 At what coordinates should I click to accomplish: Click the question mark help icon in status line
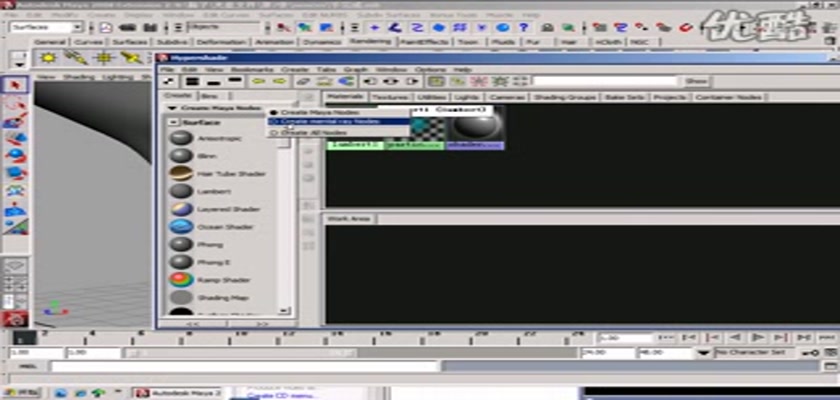coord(524,27)
